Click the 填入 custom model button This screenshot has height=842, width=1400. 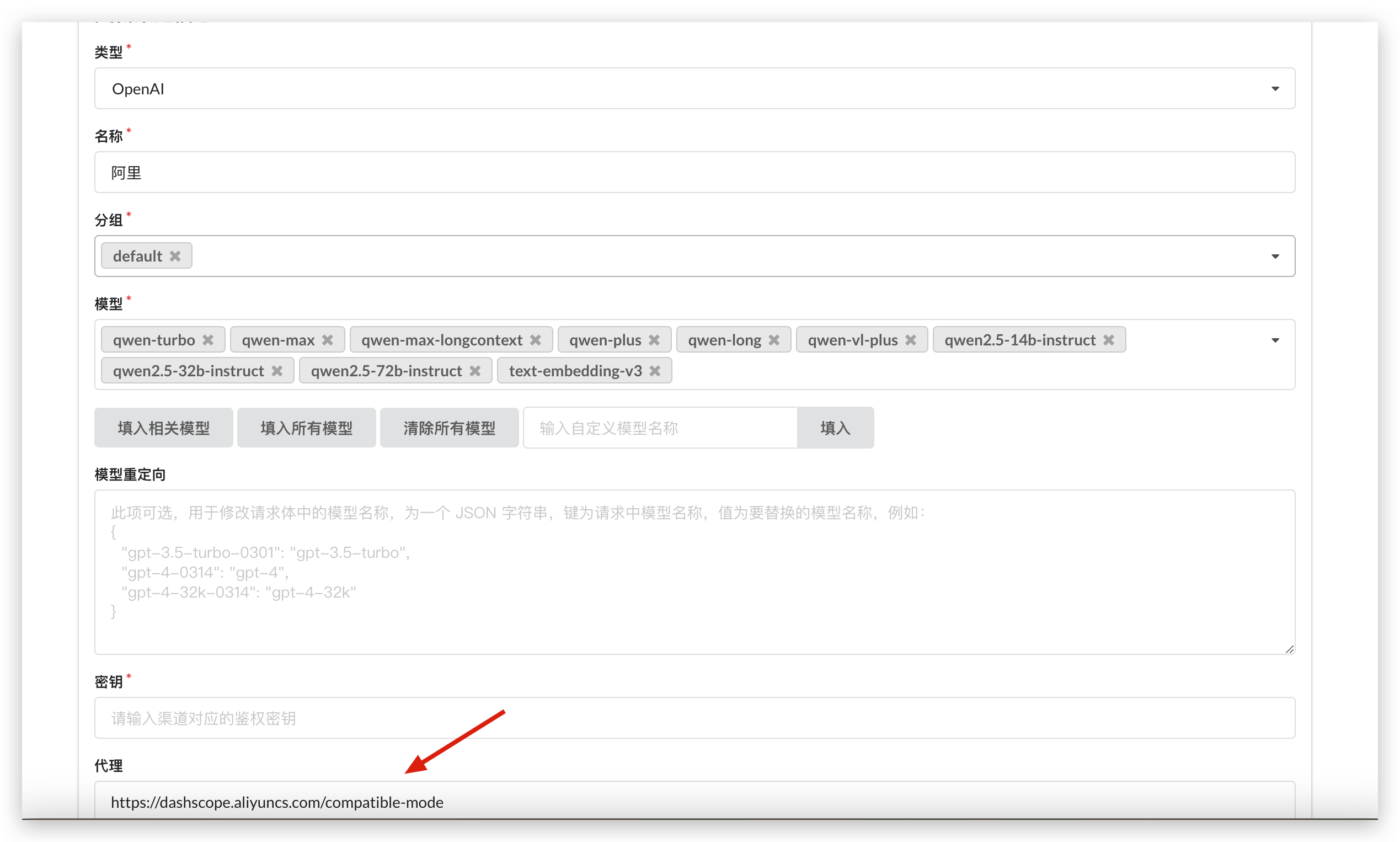[835, 428]
